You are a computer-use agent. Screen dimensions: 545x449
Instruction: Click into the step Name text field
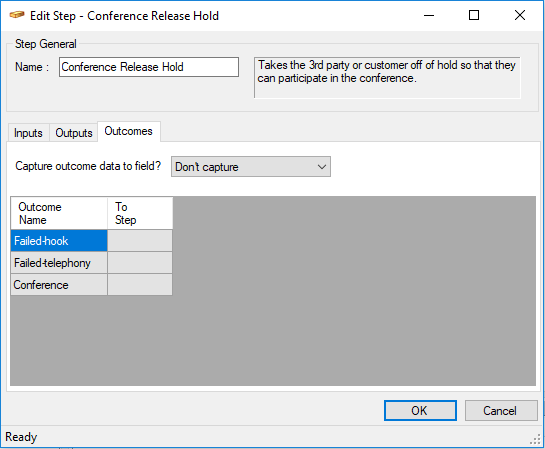tap(149, 67)
